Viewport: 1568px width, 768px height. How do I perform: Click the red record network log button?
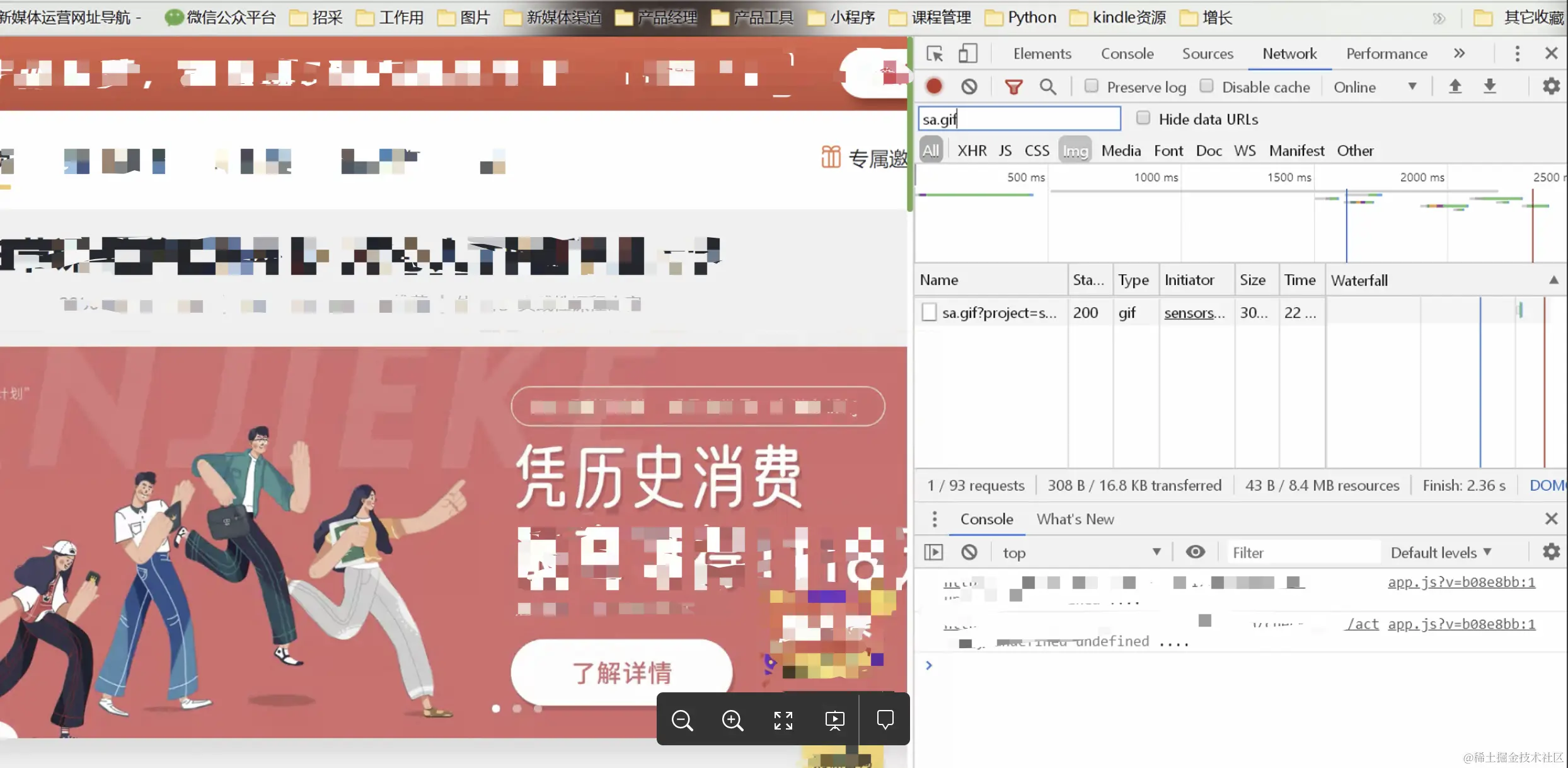pos(934,86)
